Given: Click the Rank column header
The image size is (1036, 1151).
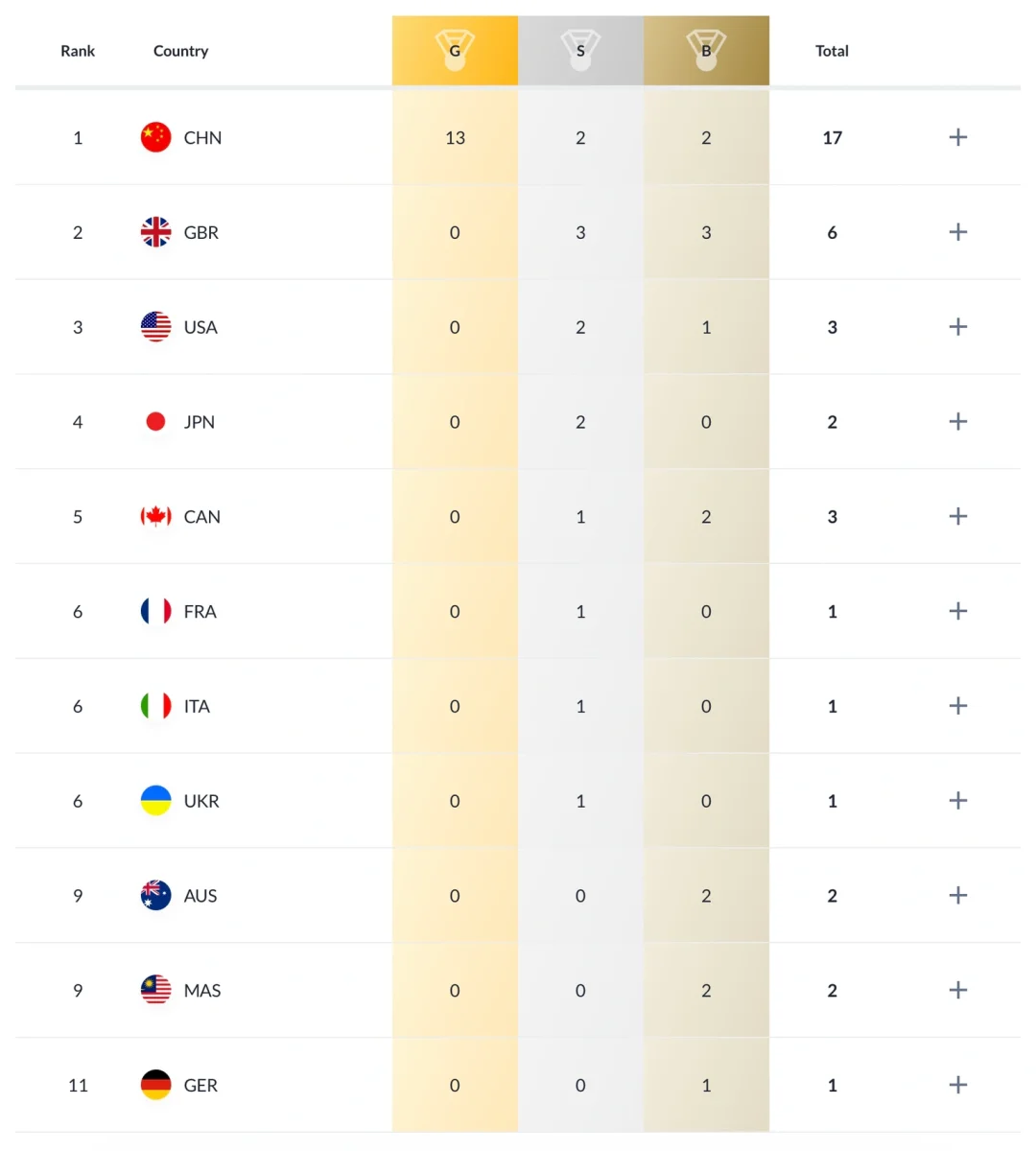Looking at the screenshot, I should [78, 51].
